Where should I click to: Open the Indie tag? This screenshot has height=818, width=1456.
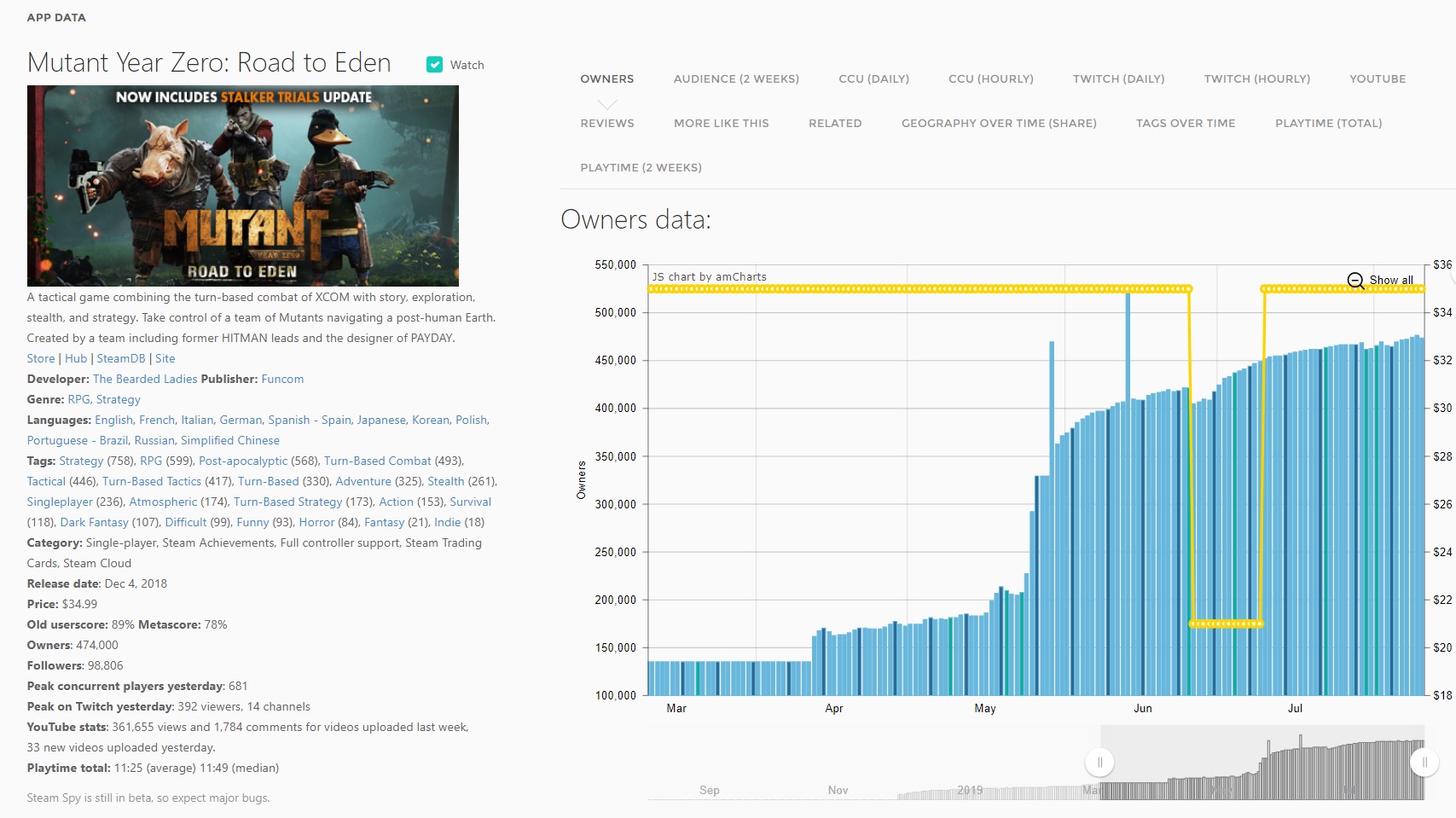click(447, 522)
